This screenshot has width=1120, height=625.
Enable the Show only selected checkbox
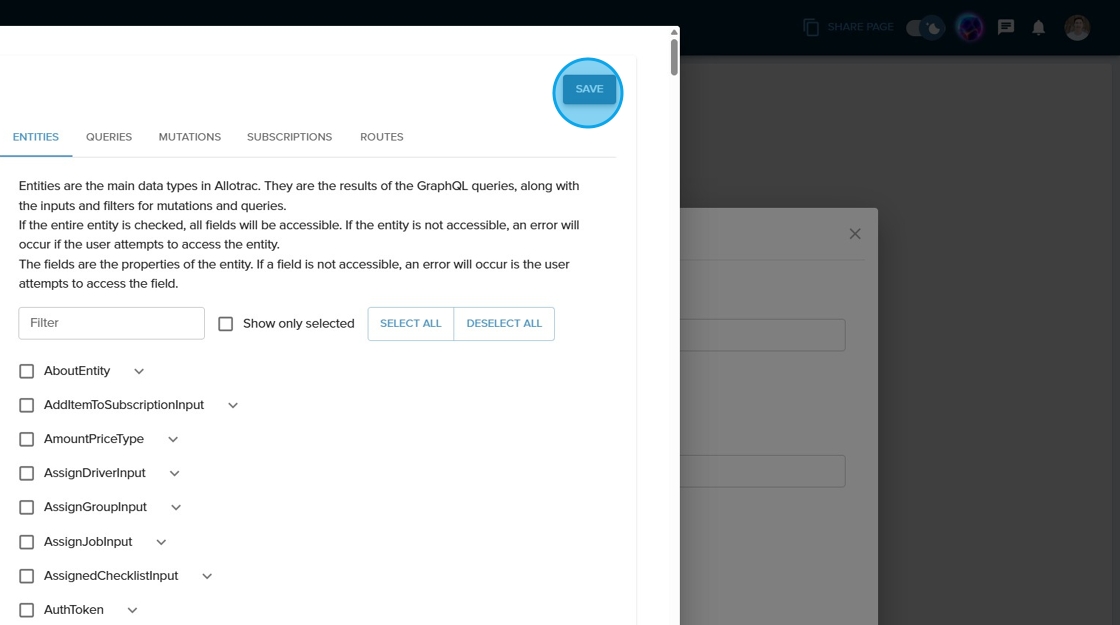pyautogui.click(x=226, y=324)
